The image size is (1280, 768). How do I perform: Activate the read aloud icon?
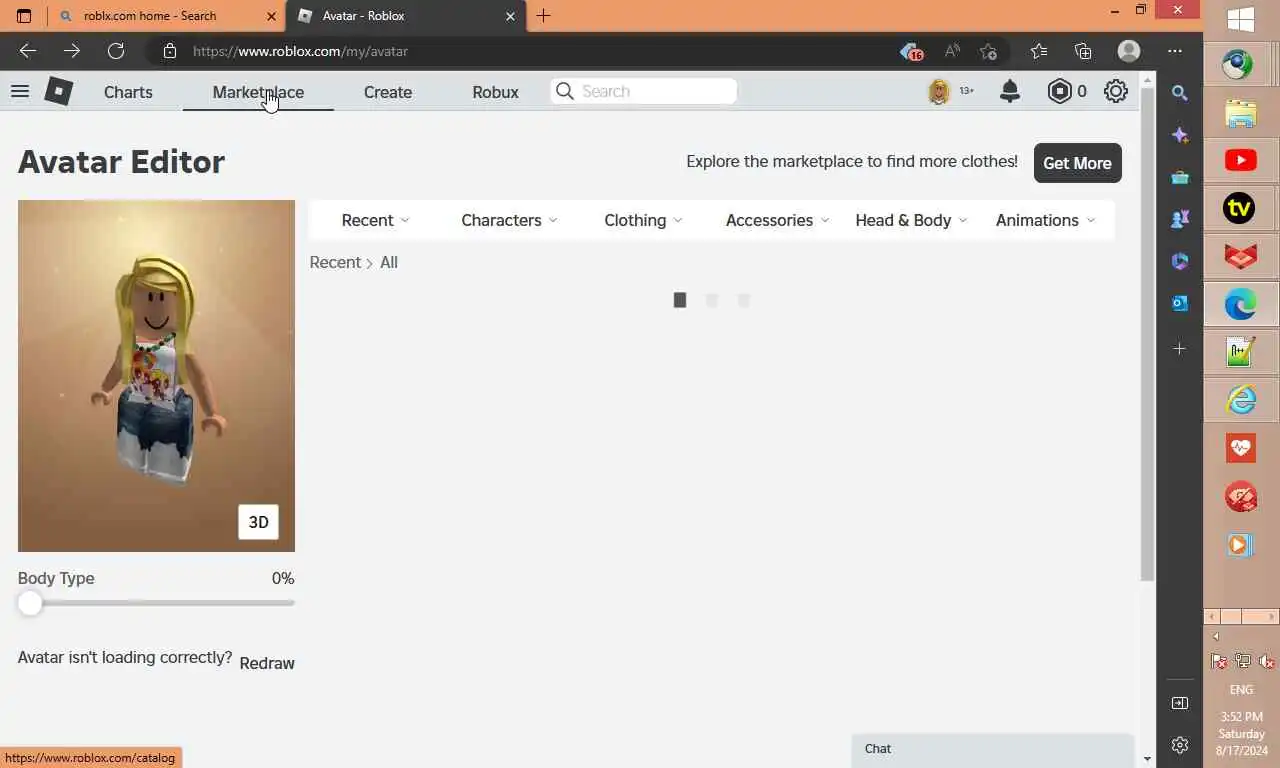pos(952,51)
